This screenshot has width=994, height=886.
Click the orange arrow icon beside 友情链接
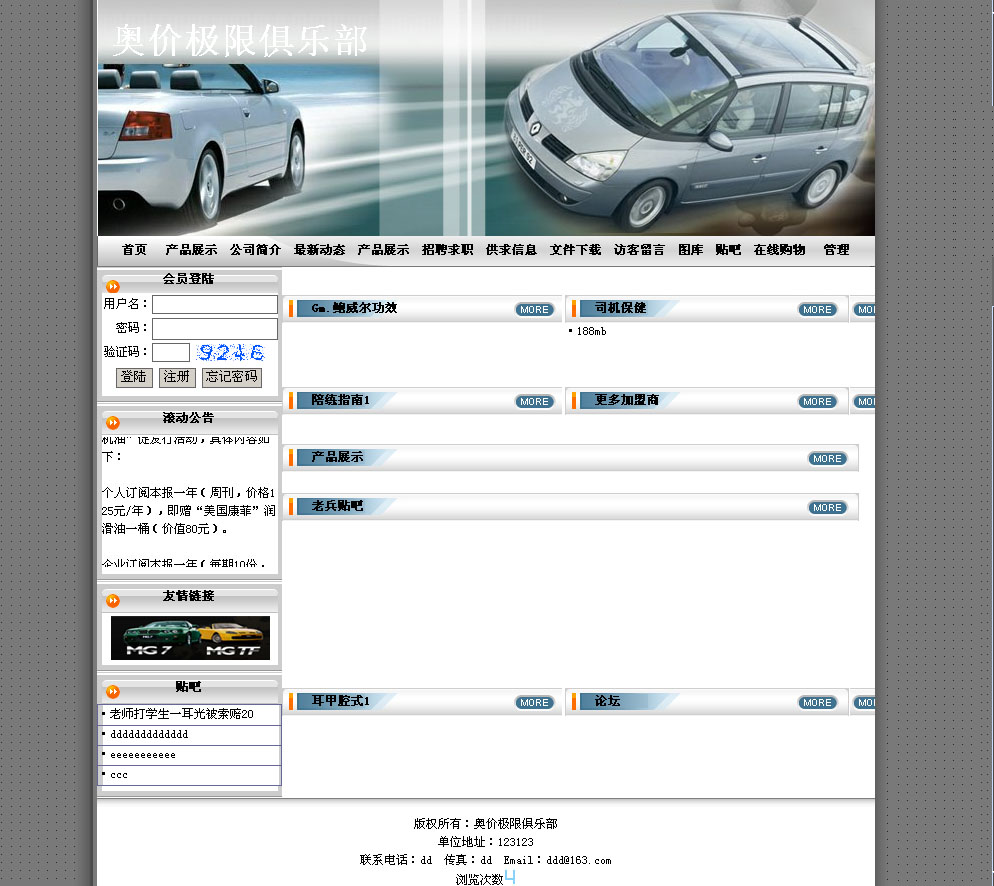(x=113, y=601)
